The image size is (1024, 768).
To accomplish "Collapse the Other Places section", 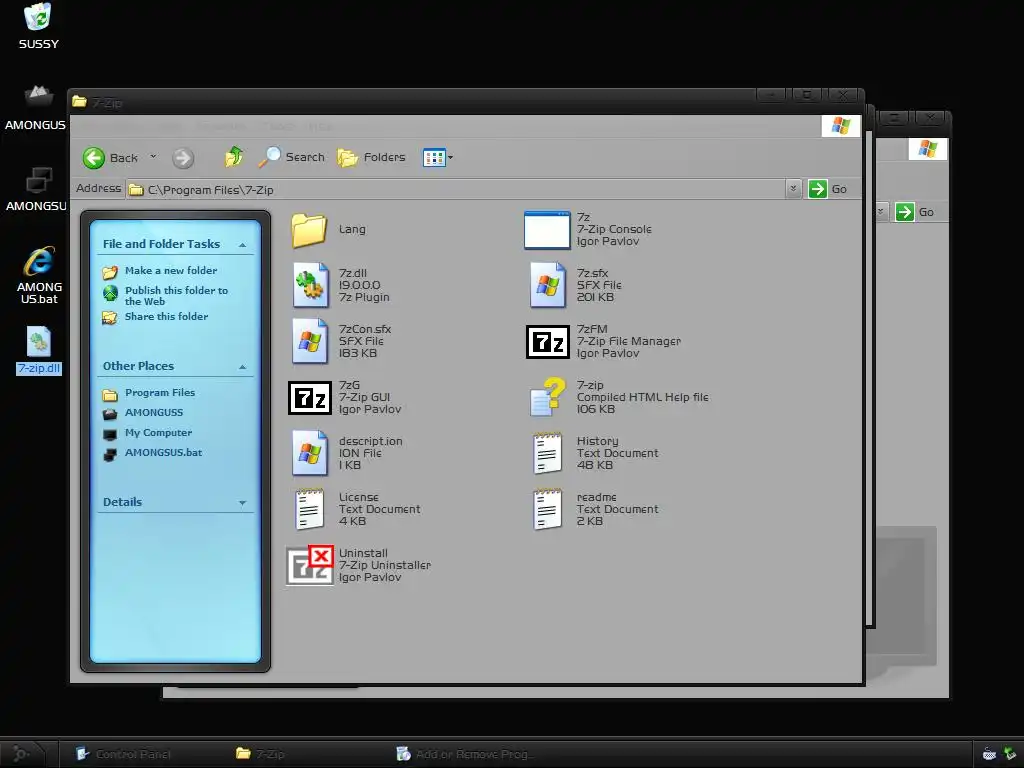I will 243,367.
